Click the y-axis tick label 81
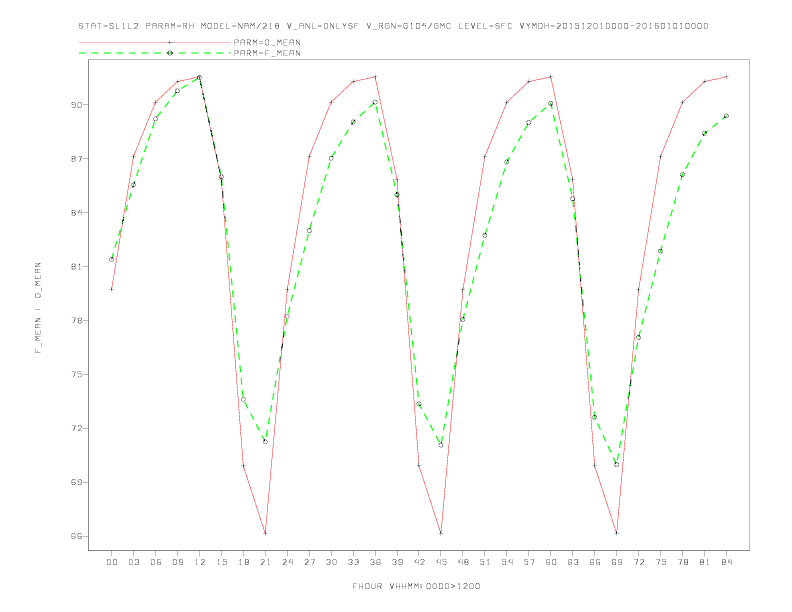The height and width of the screenshot is (612, 792). point(76,267)
